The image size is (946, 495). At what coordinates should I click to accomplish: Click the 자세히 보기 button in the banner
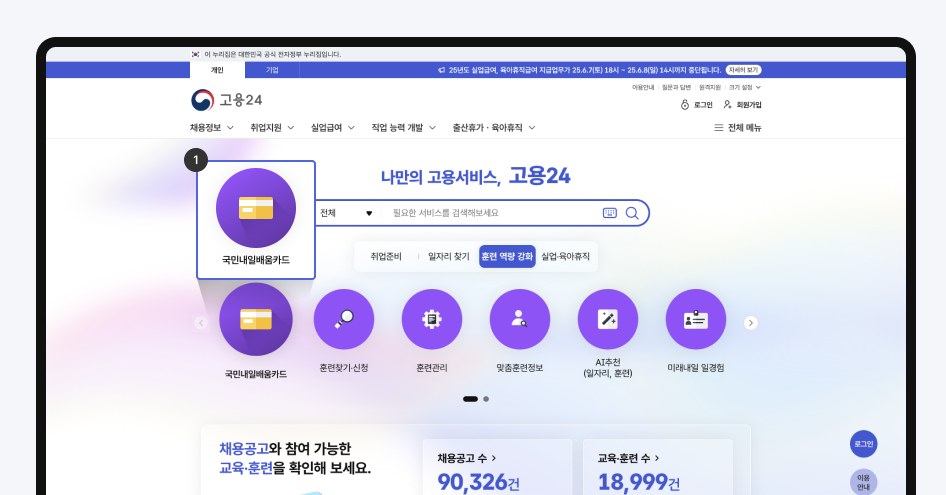coord(743,70)
